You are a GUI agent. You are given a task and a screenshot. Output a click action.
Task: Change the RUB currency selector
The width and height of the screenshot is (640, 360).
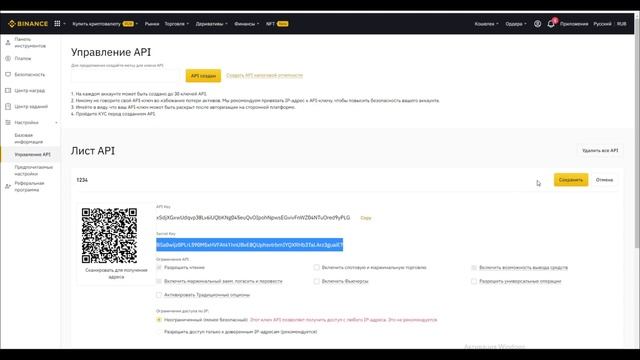(622, 24)
